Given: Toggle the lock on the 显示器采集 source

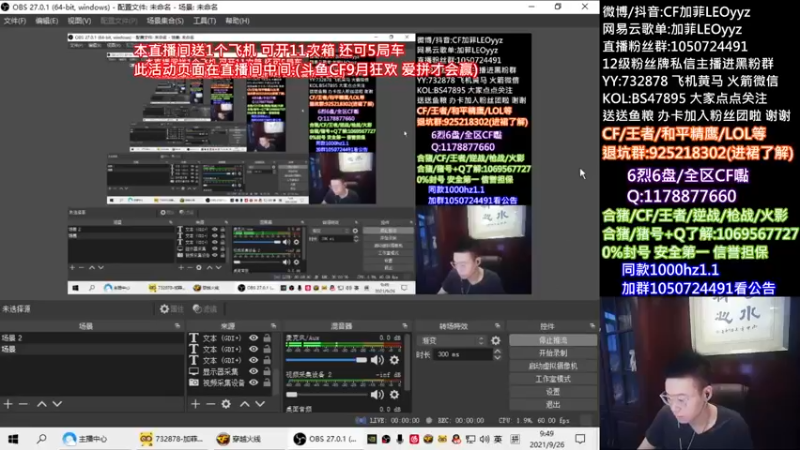Looking at the screenshot, I should [x=267, y=371].
